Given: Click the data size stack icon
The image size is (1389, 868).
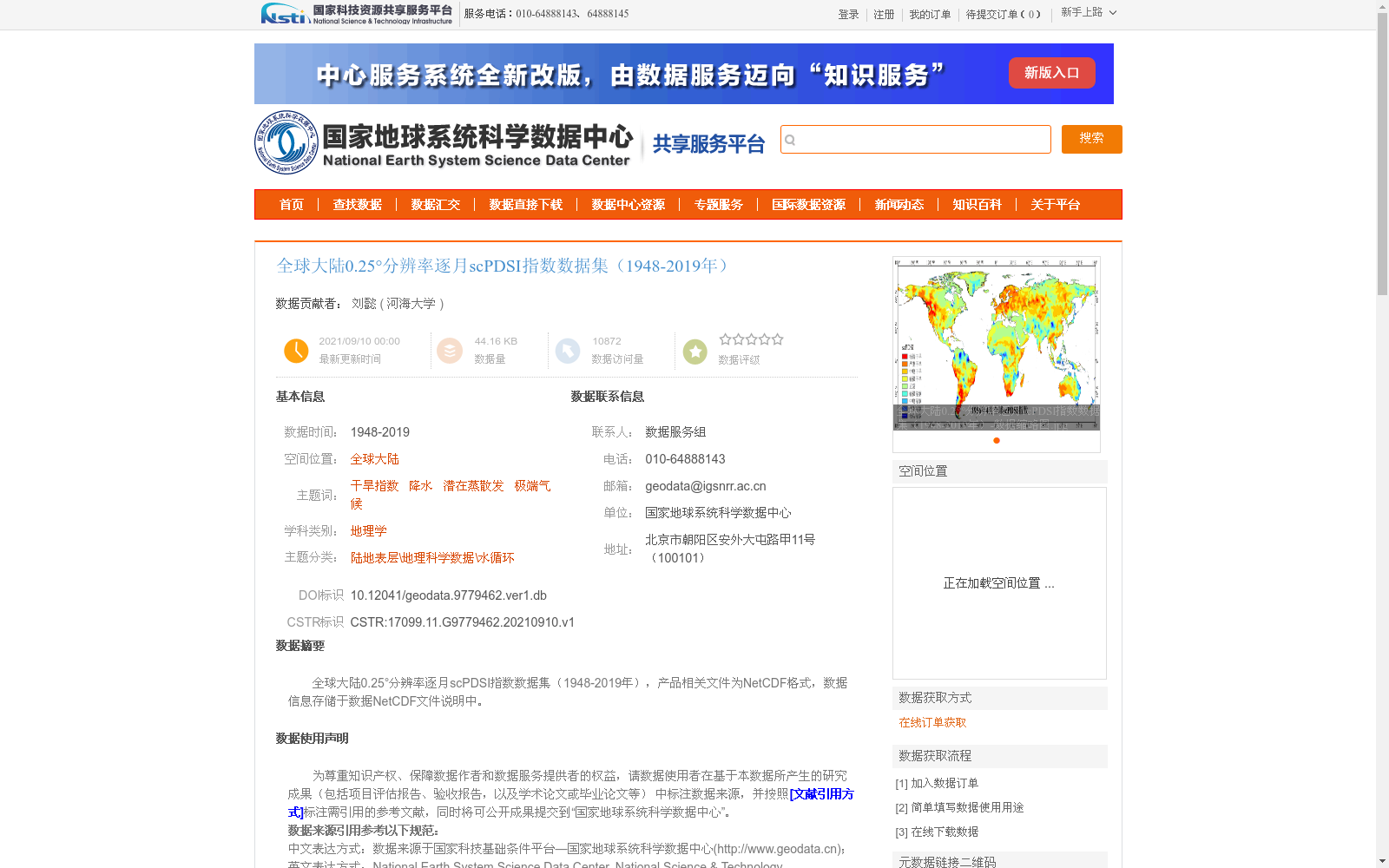Looking at the screenshot, I should tap(450, 351).
